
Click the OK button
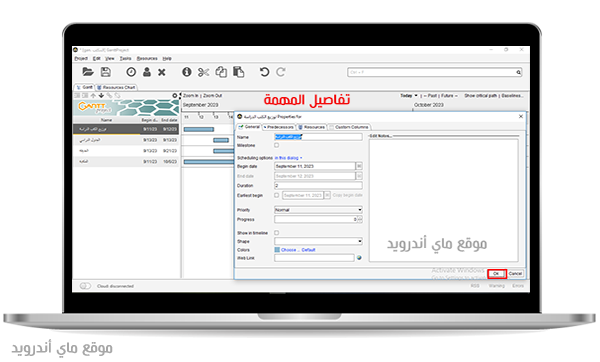pyautogui.click(x=496, y=274)
